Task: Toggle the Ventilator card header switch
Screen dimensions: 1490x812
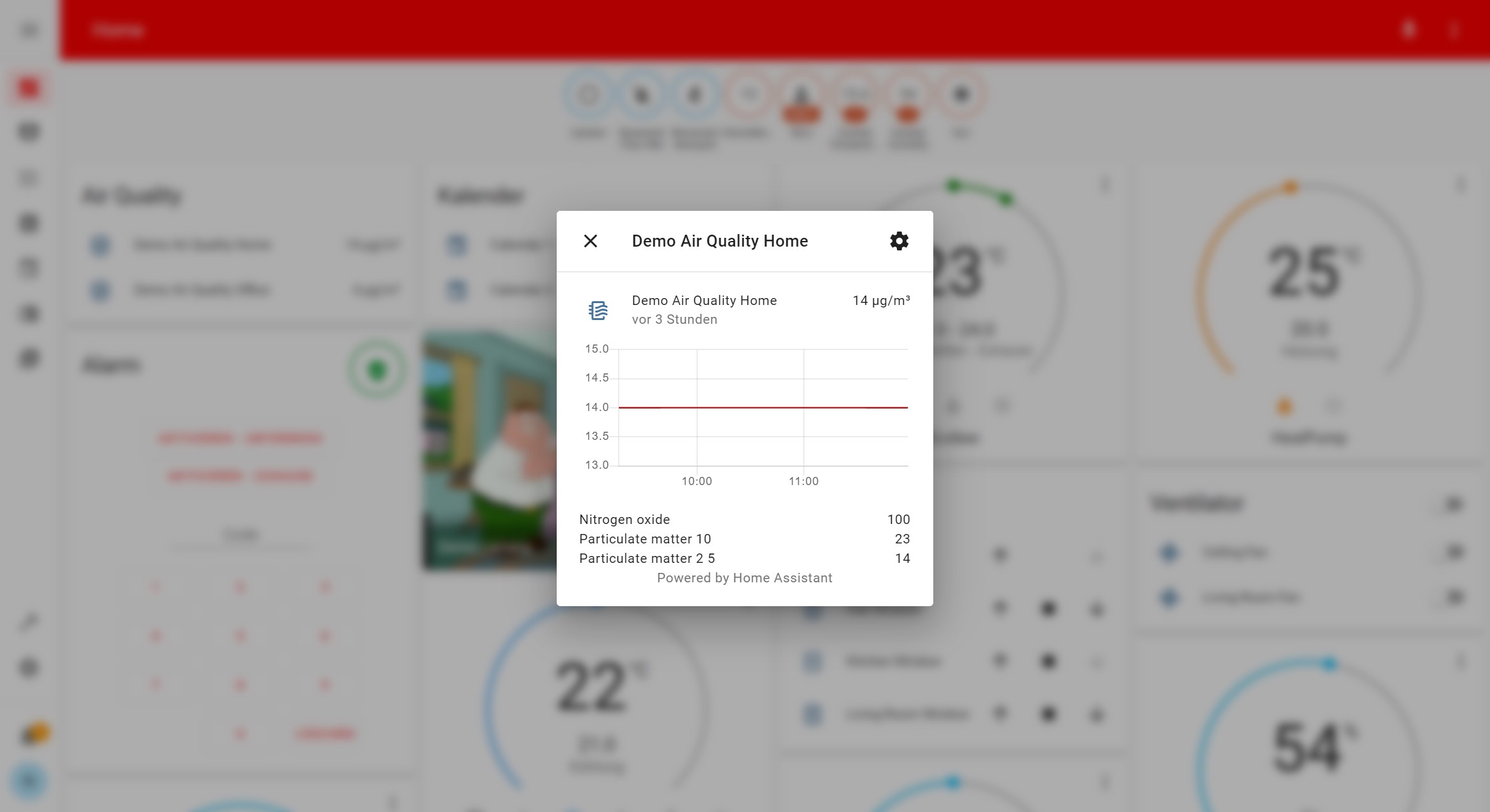Action: coord(1453,504)
